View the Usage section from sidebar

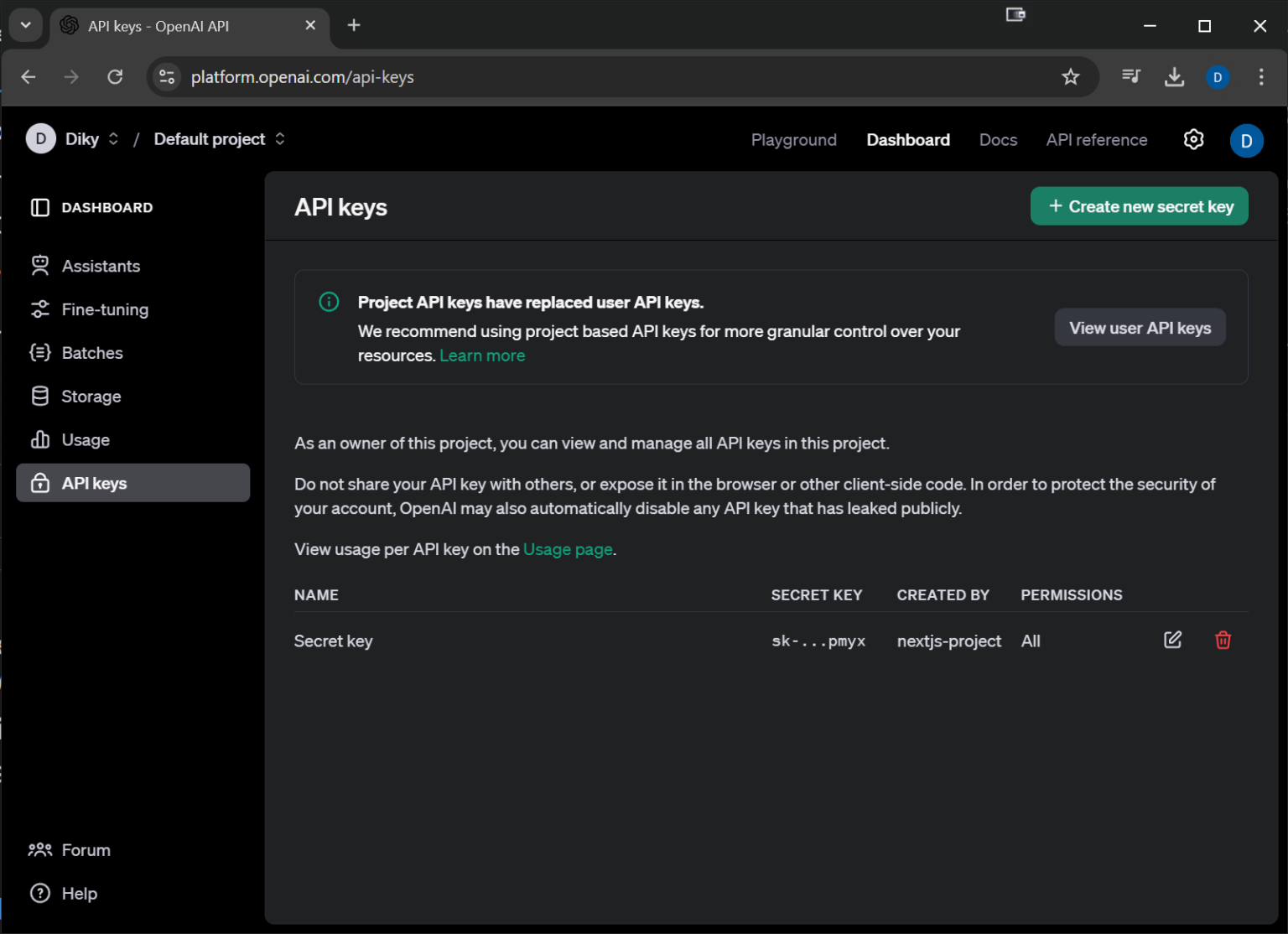85,439
